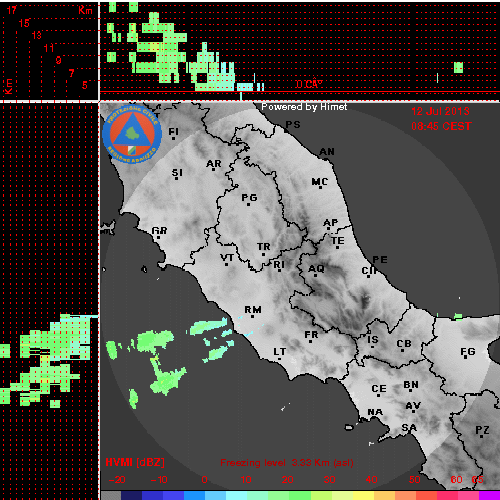Click the 'Km' label in the top-left panel
The image size is (500, 500).
click(85, 10)
